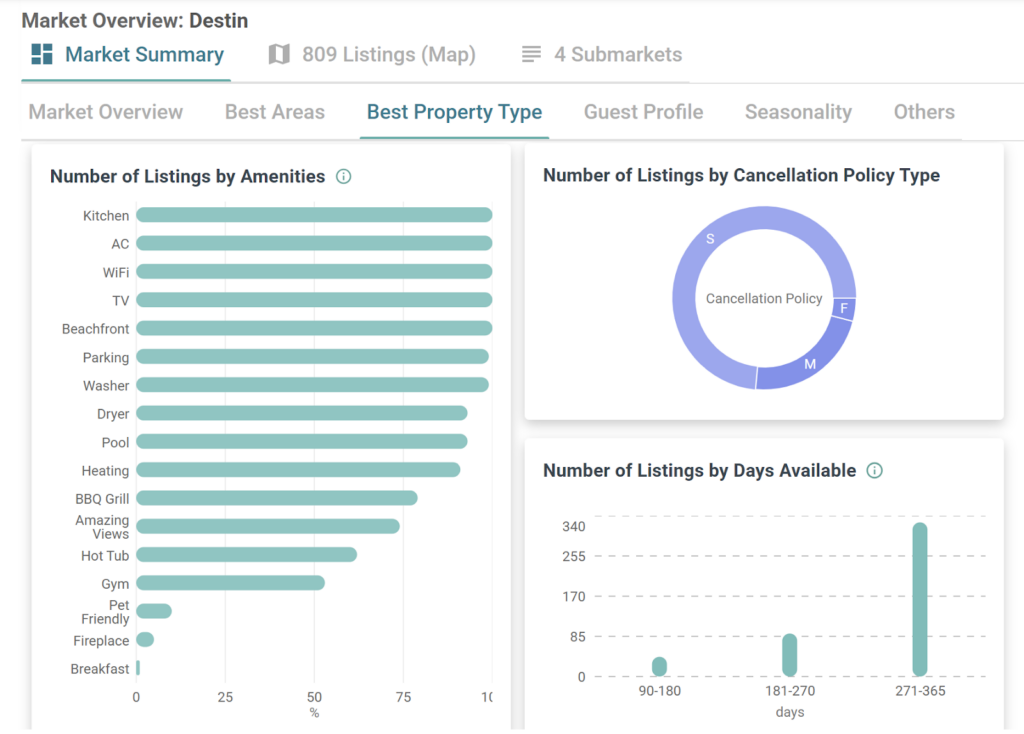Image resolution: width=1024 pixels, height=734 pixels.
Task: Open info icon next to Listings by Days Available
Action: coord(875,470)
